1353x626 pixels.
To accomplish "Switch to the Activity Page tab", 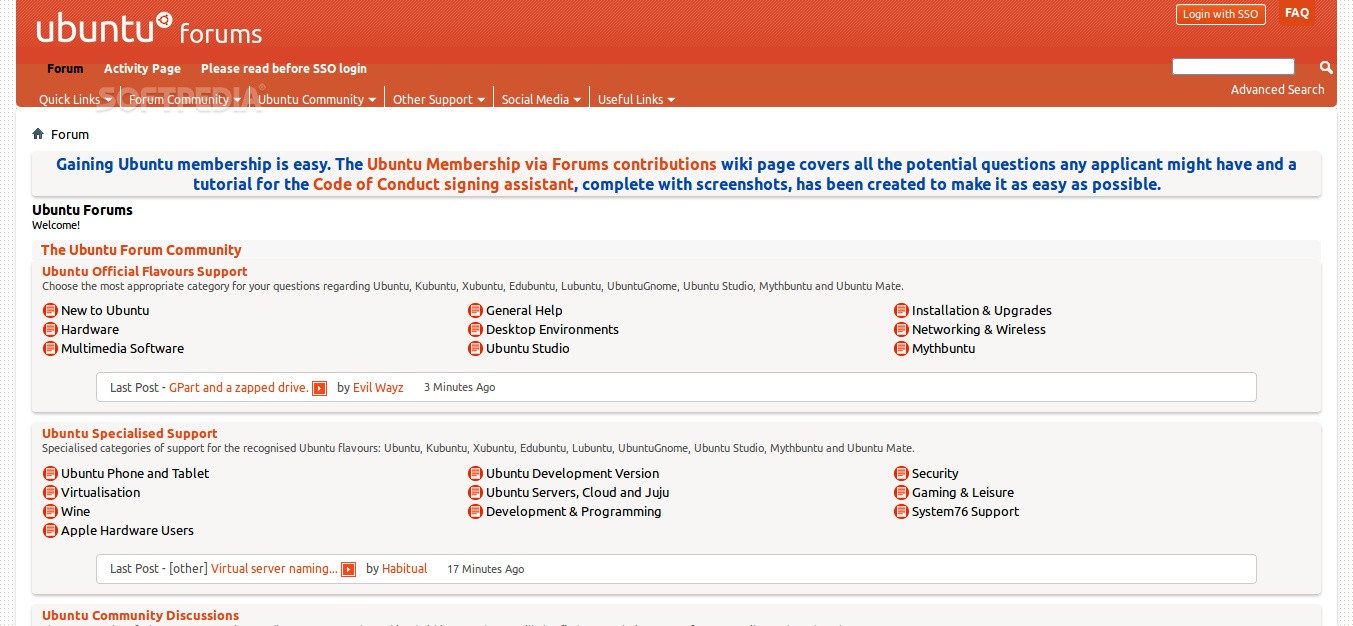I will point(142,68).
